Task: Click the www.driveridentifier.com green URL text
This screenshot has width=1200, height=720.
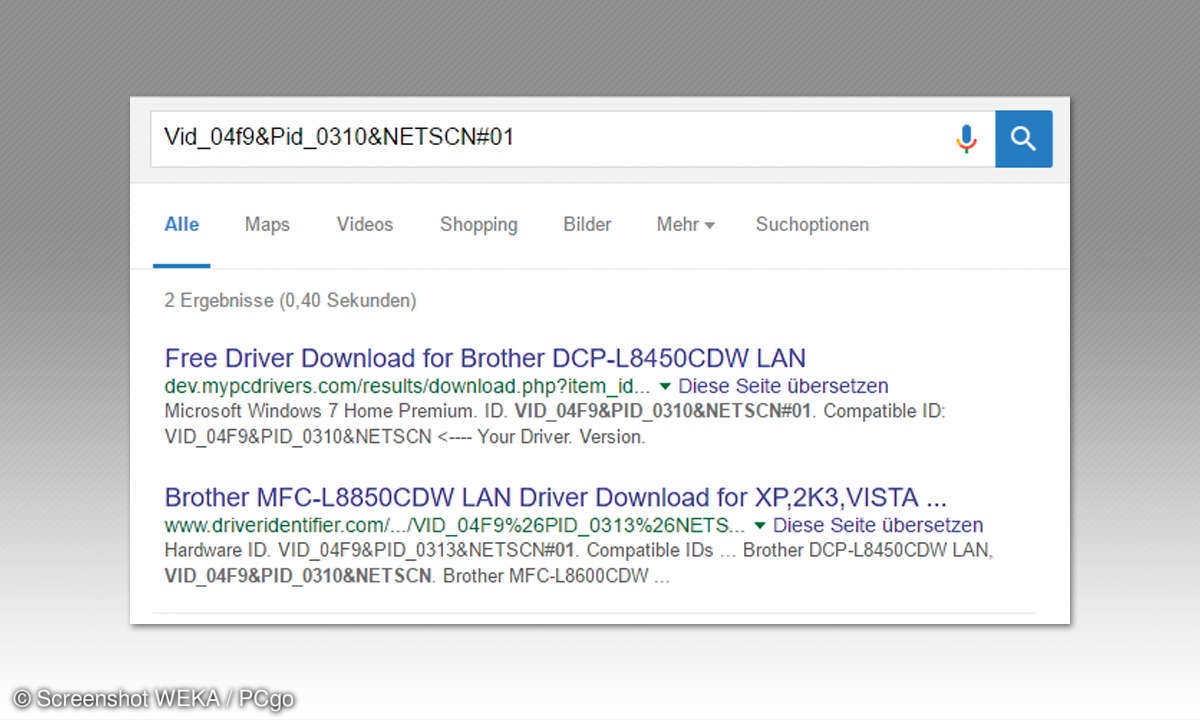Action: 454,525
